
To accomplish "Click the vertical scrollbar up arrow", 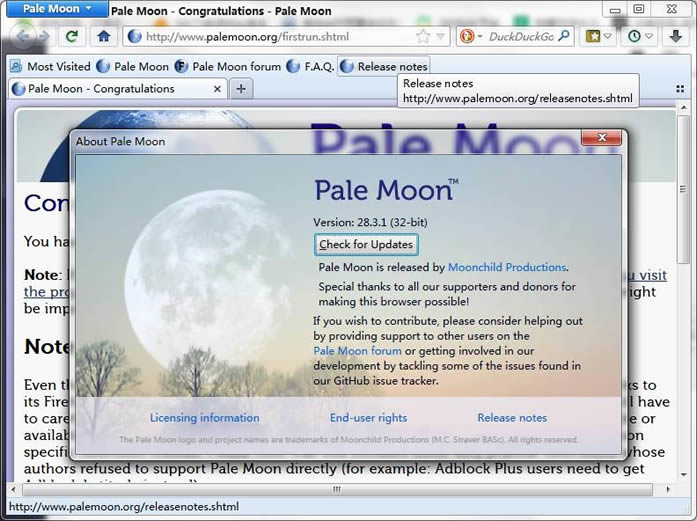I will pyautogui.click(x=683, y=107).
